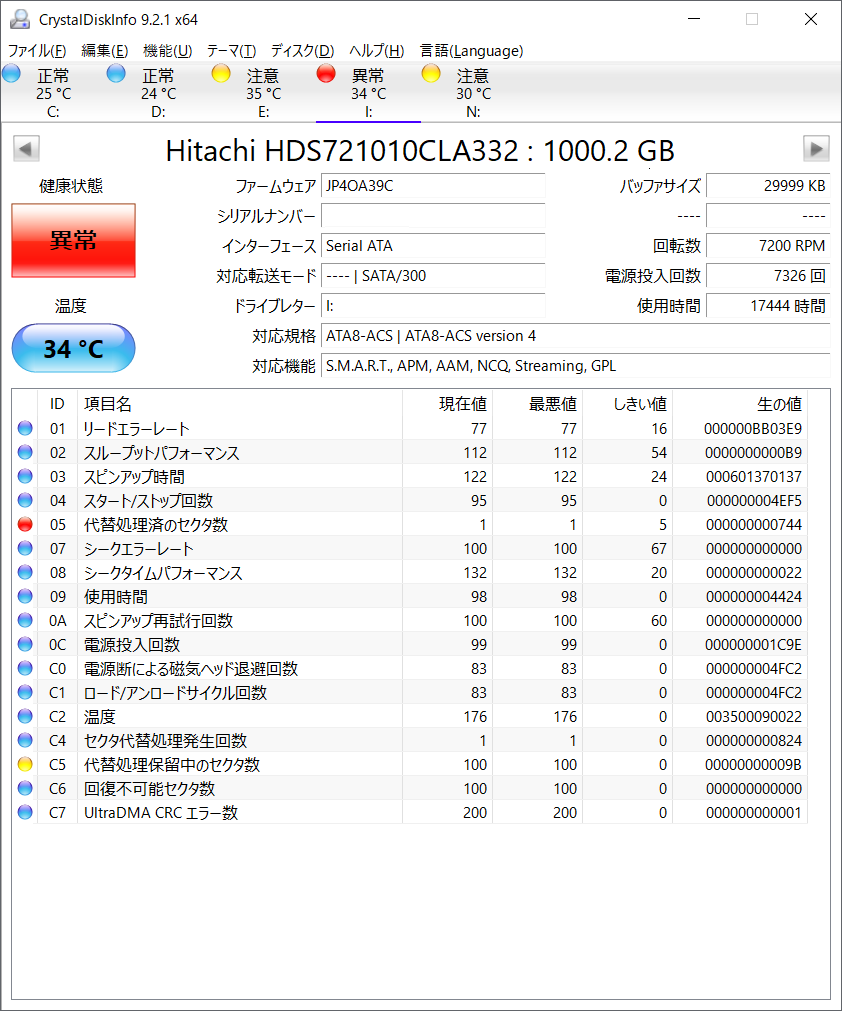
Task: Go to next disk with right arrow
Action: point(816,149)
